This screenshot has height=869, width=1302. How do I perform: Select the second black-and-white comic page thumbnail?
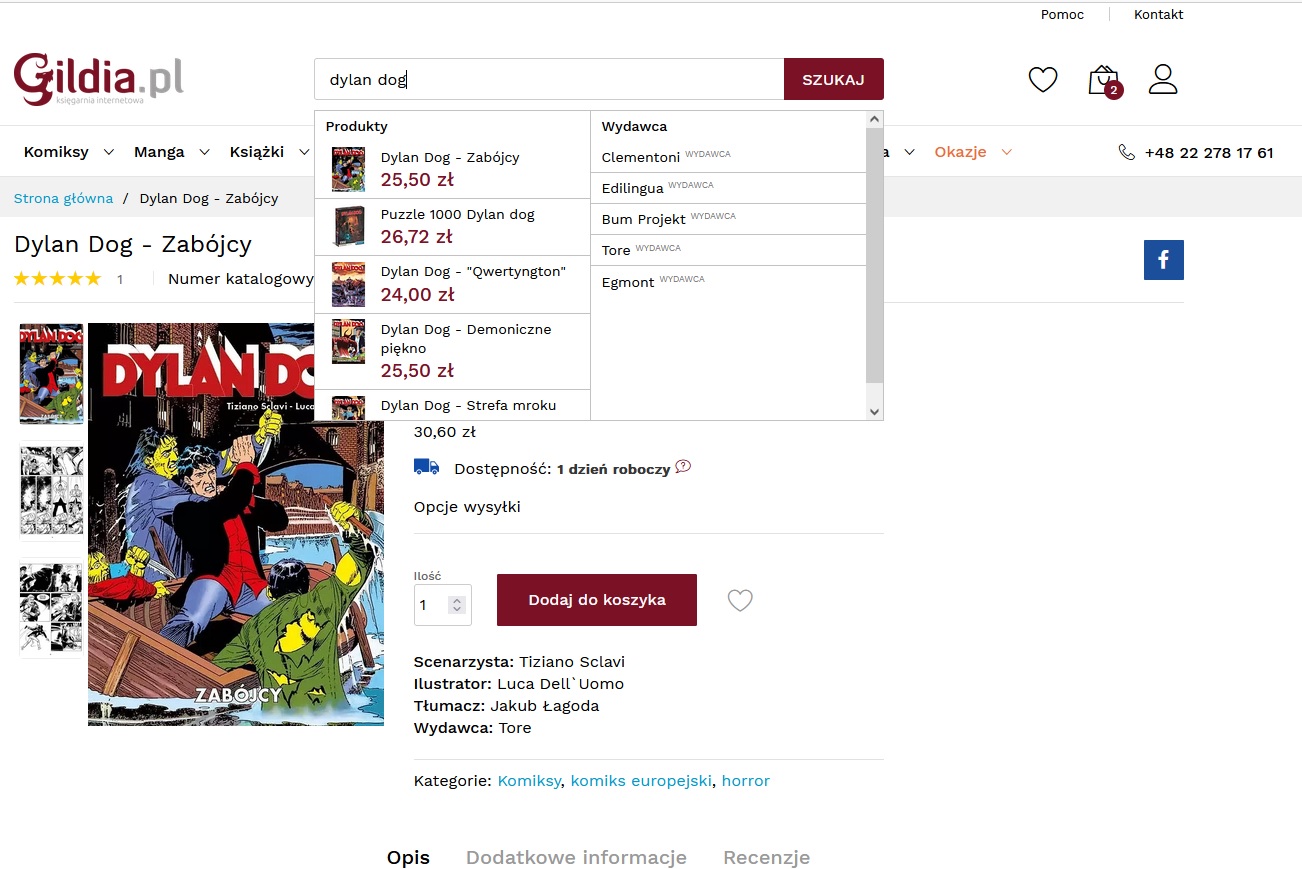pos(51,607)
